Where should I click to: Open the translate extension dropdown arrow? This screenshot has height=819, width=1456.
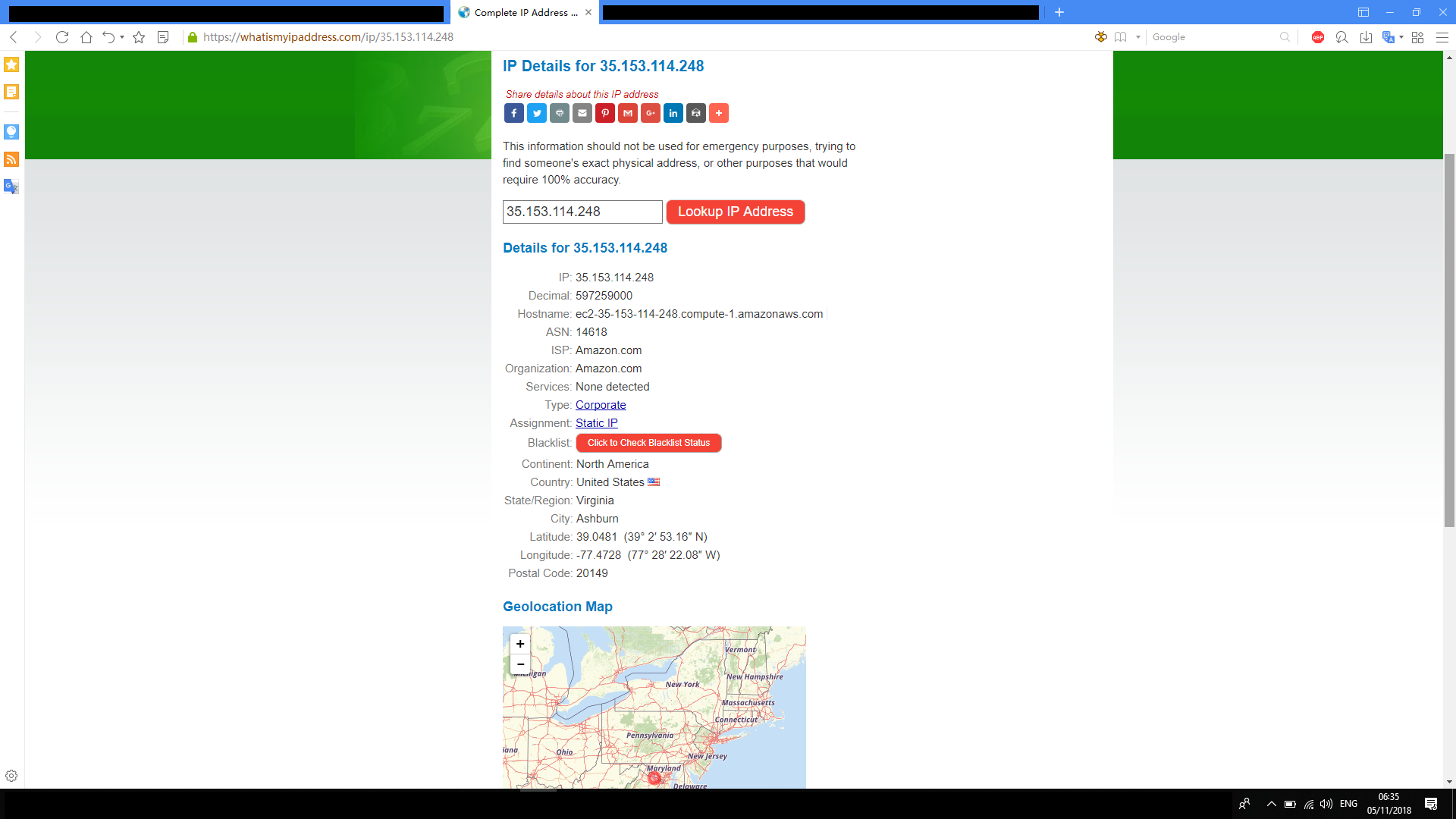click(x=1401, y=37)
